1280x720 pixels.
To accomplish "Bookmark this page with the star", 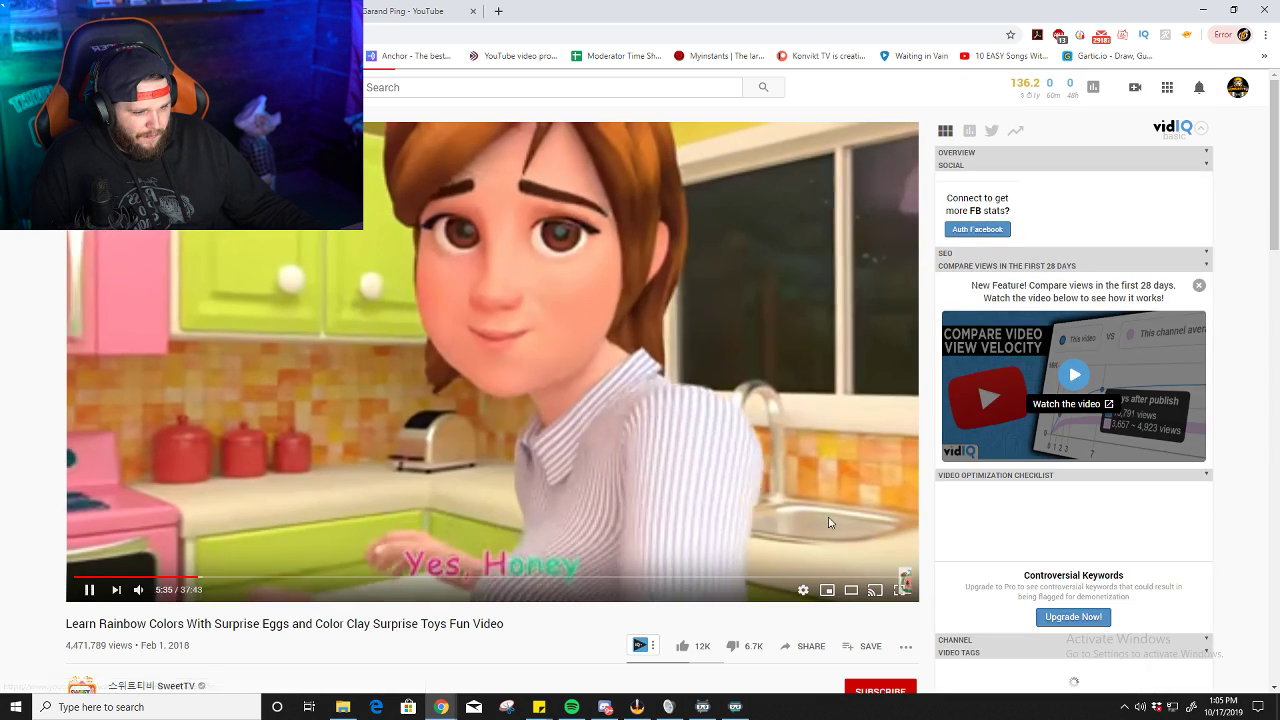I will tap(1011, 35).
